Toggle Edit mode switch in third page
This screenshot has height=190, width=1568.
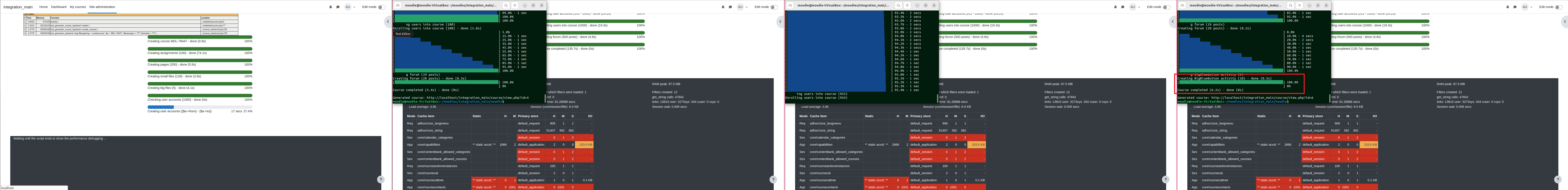(x=1167, y=7)
